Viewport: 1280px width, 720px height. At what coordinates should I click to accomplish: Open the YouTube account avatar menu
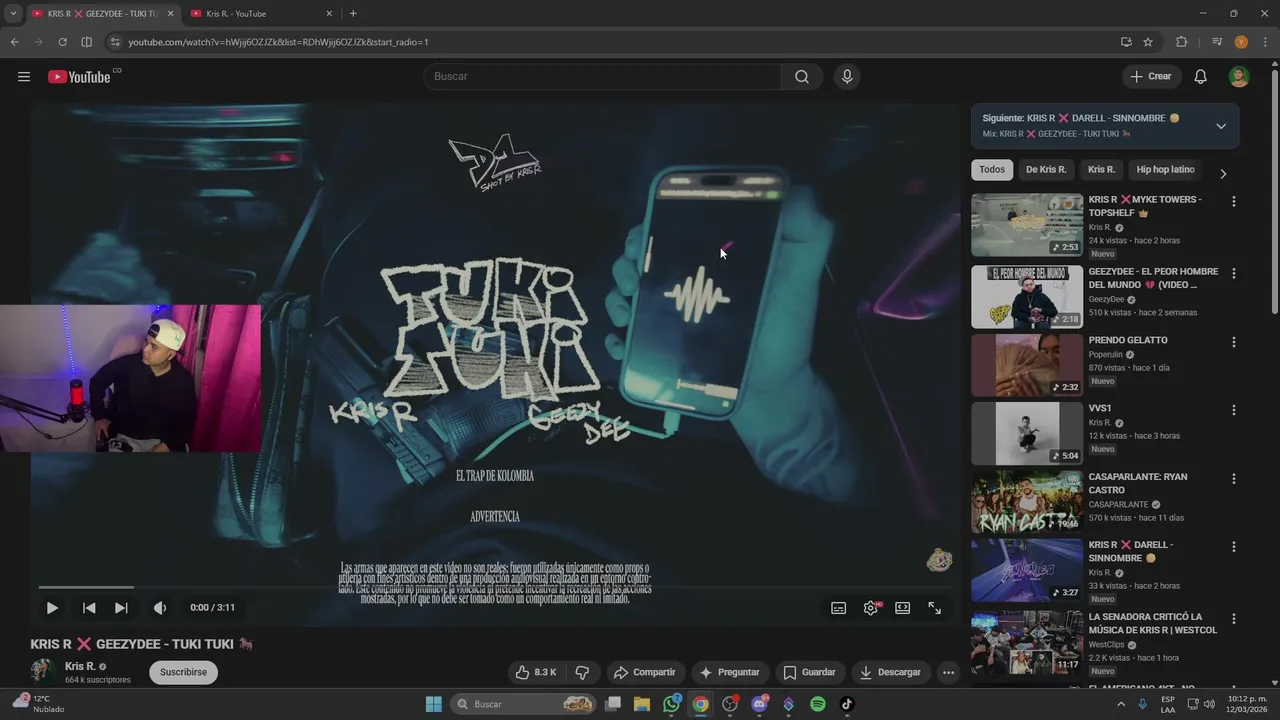(x=1239, y=77)
